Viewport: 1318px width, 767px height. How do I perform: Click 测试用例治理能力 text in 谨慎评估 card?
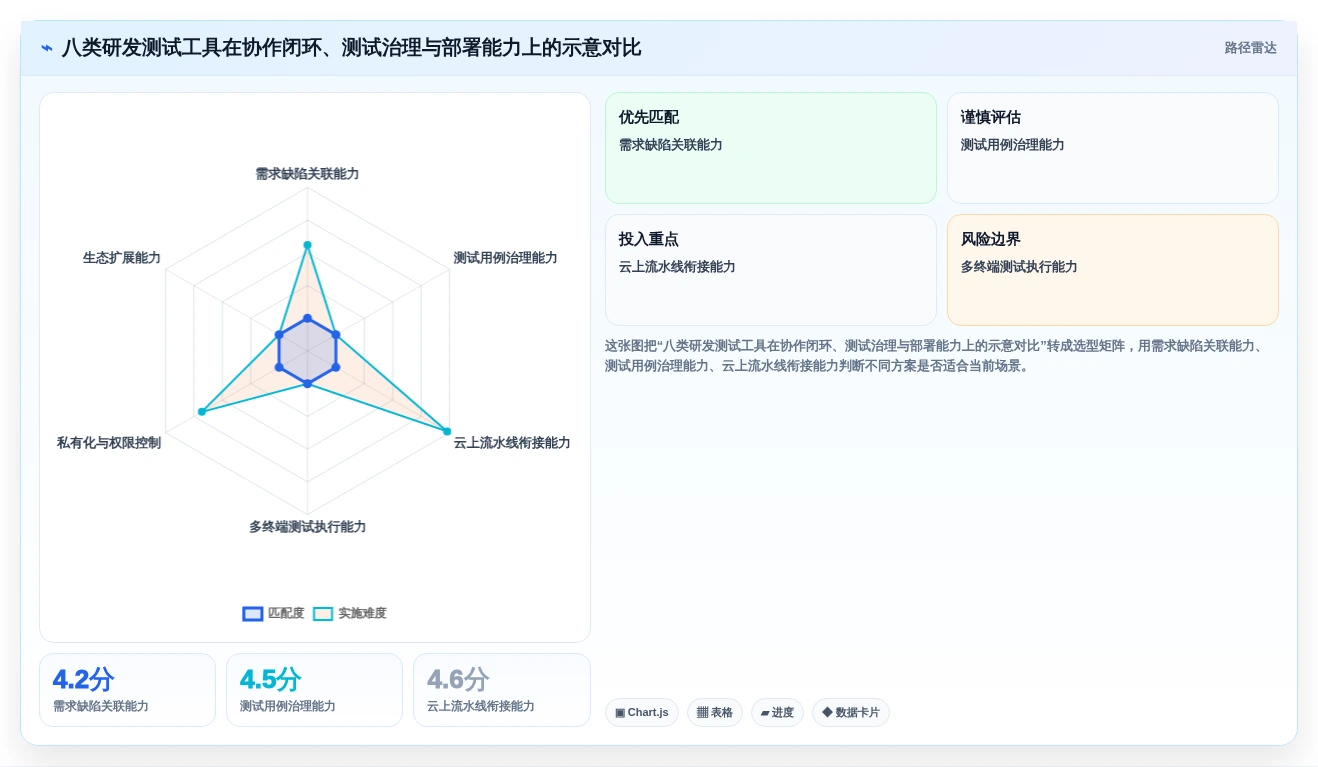(1013, 145)
